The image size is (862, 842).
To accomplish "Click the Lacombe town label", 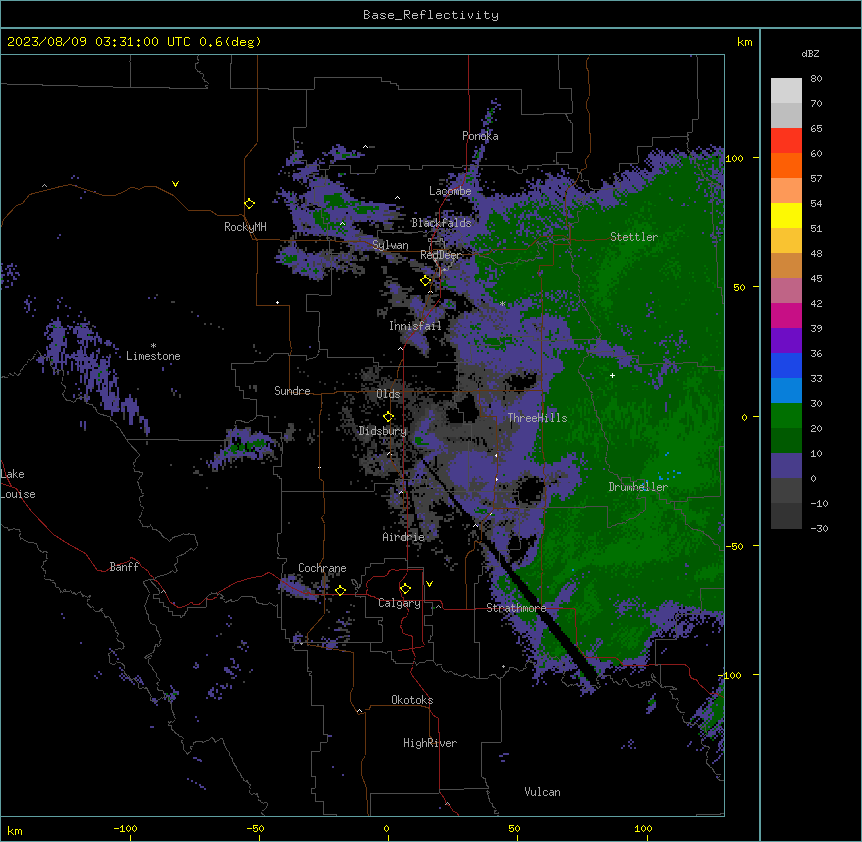I will pos(450,191).
